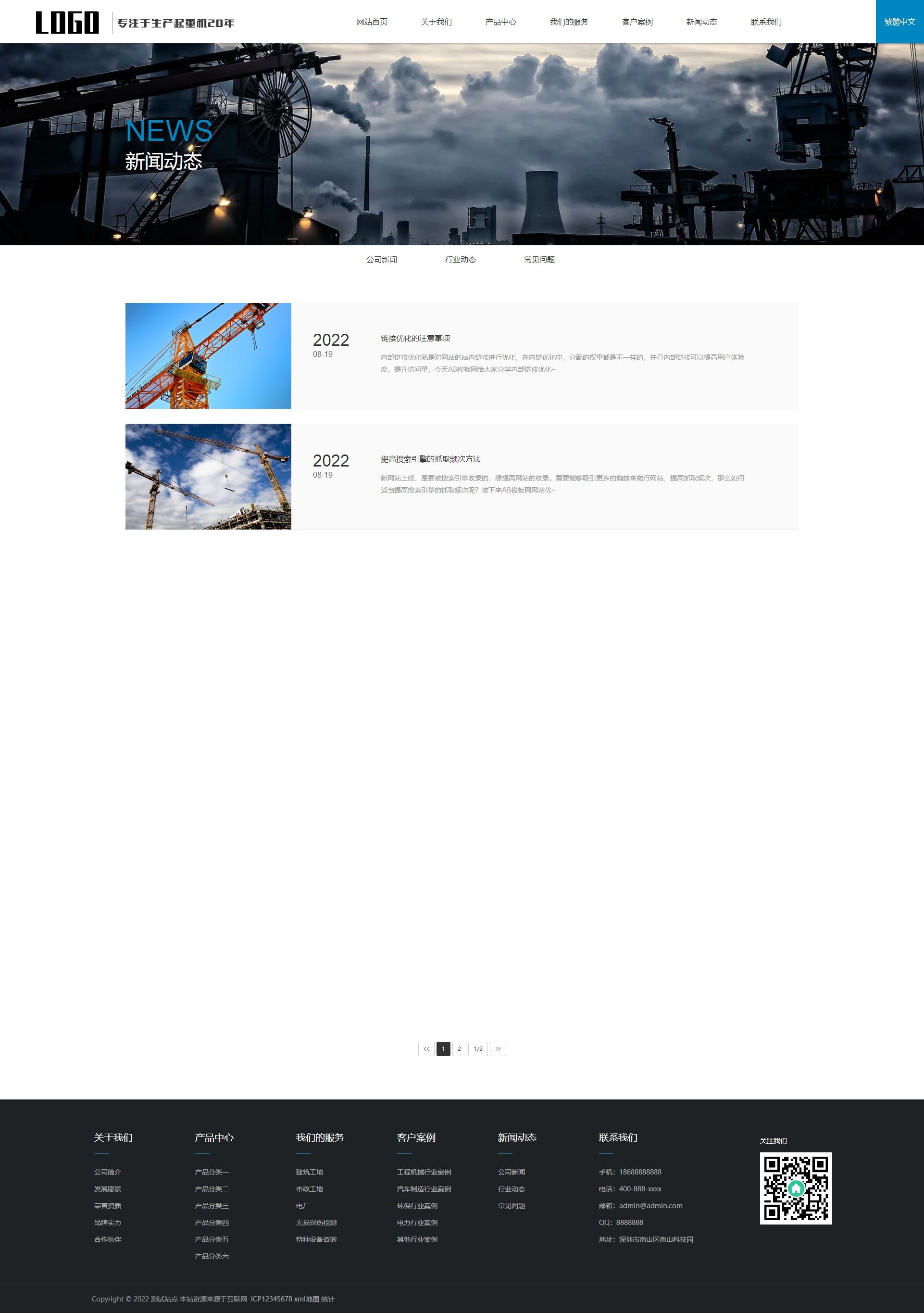
Task: Go to previous page with « arrow
Action: coord(426,1049)
